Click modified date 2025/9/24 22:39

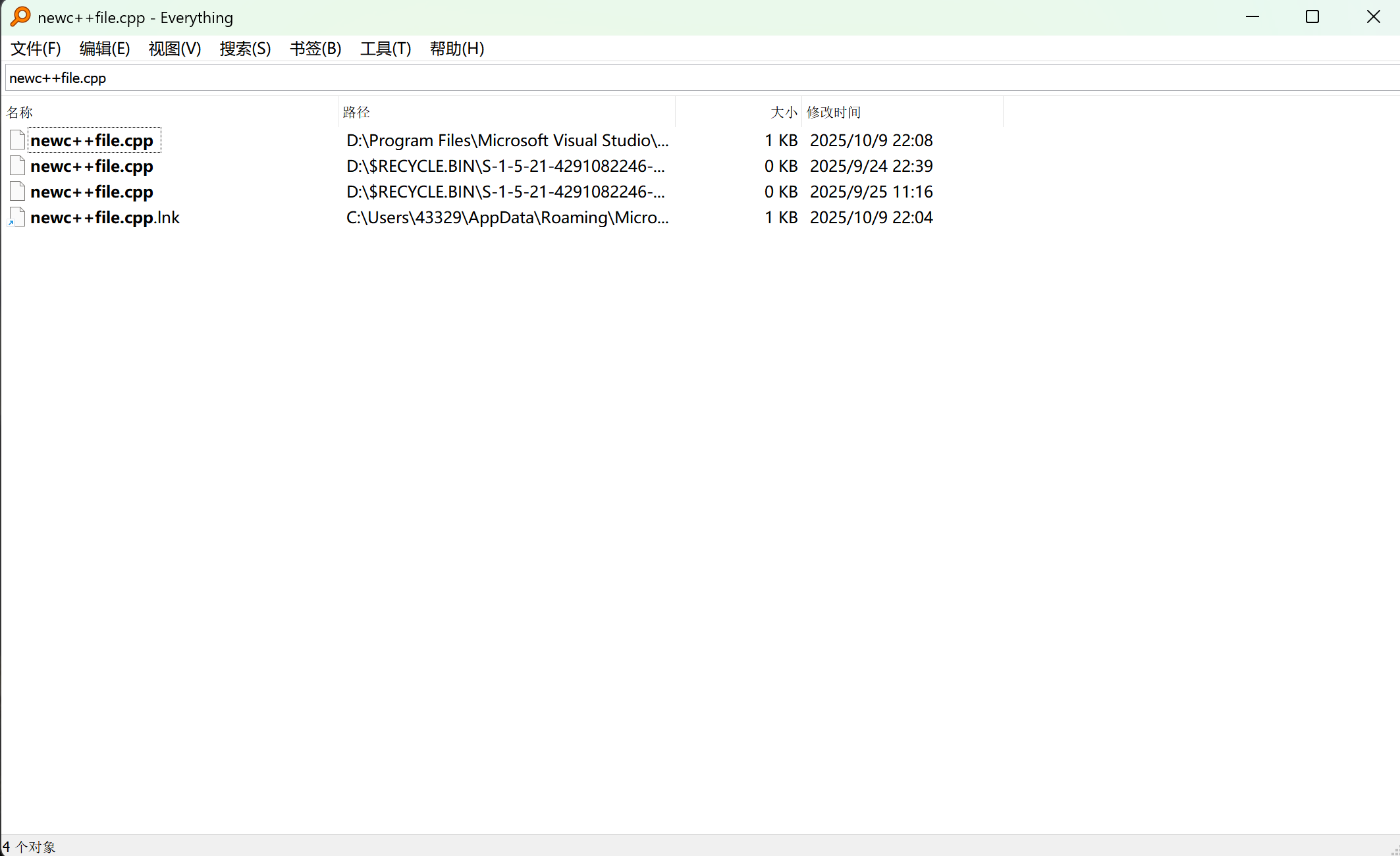pos(871,166)
